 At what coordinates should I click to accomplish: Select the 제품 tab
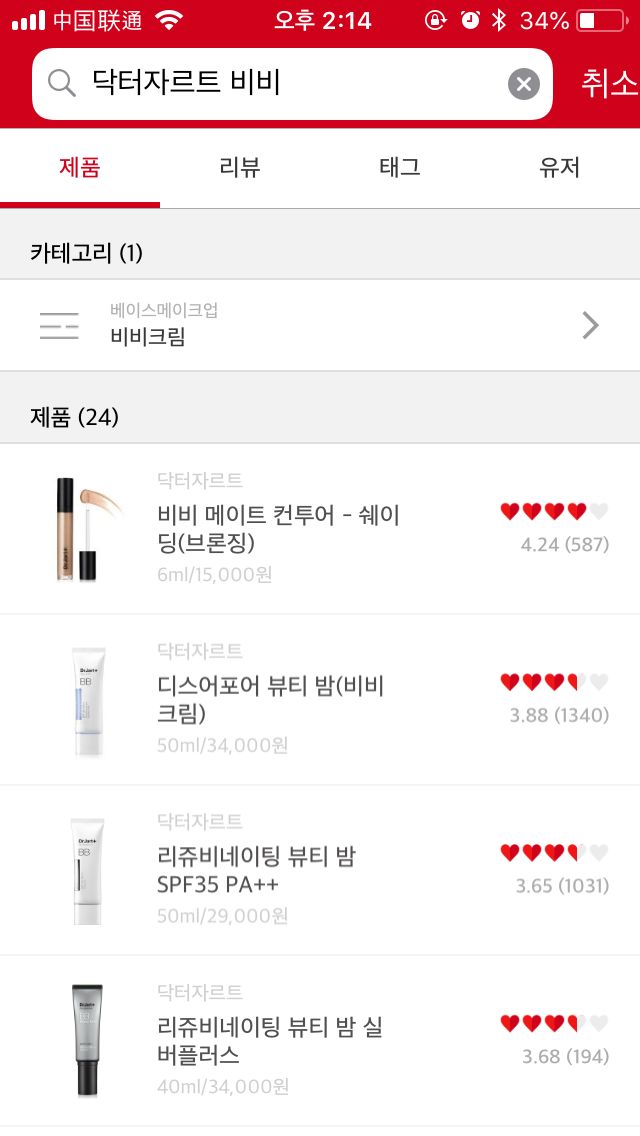point(80,167)
